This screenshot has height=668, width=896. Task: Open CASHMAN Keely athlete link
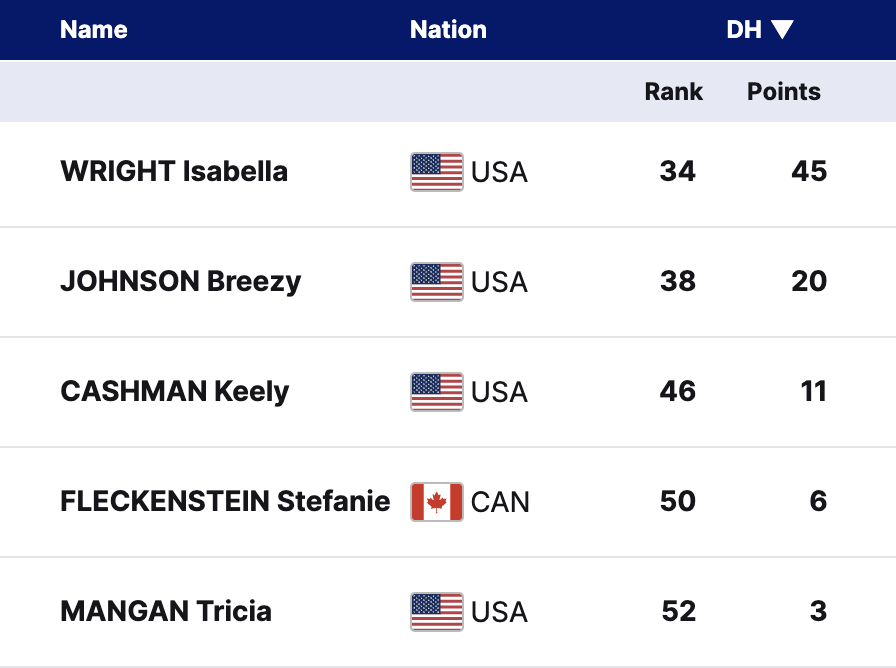(174, 392)
